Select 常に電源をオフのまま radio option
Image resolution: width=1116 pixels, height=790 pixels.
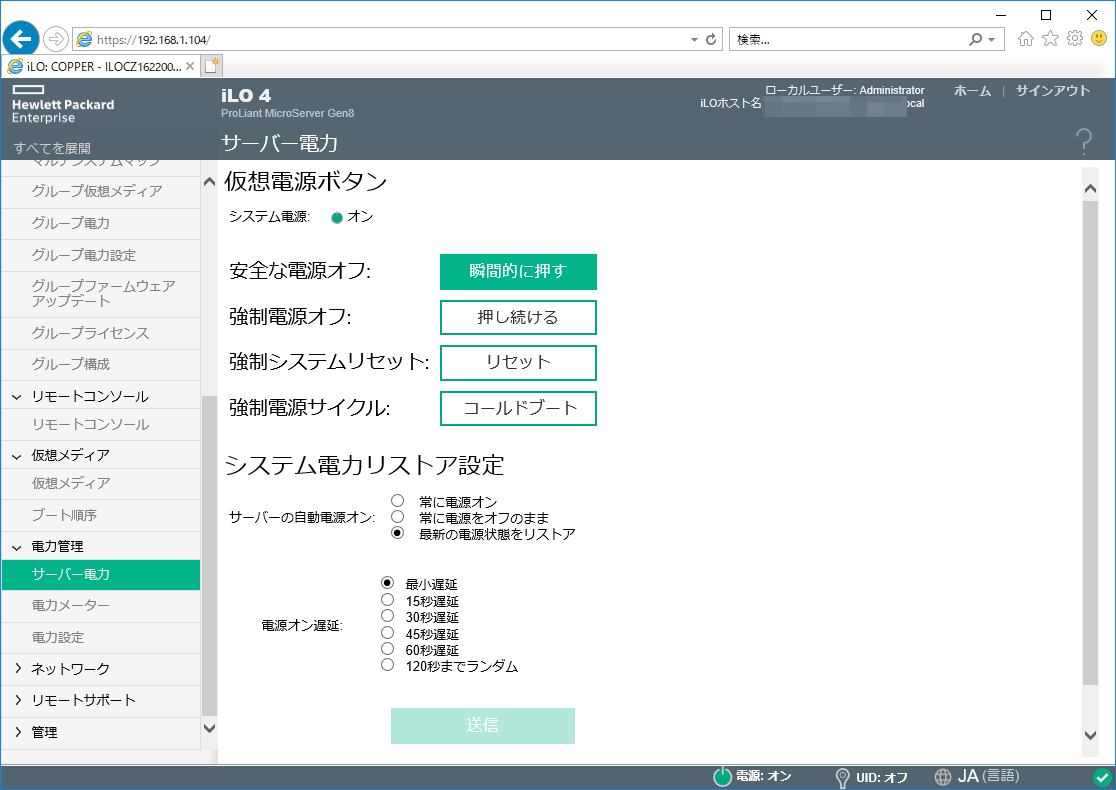pos(397,517)
